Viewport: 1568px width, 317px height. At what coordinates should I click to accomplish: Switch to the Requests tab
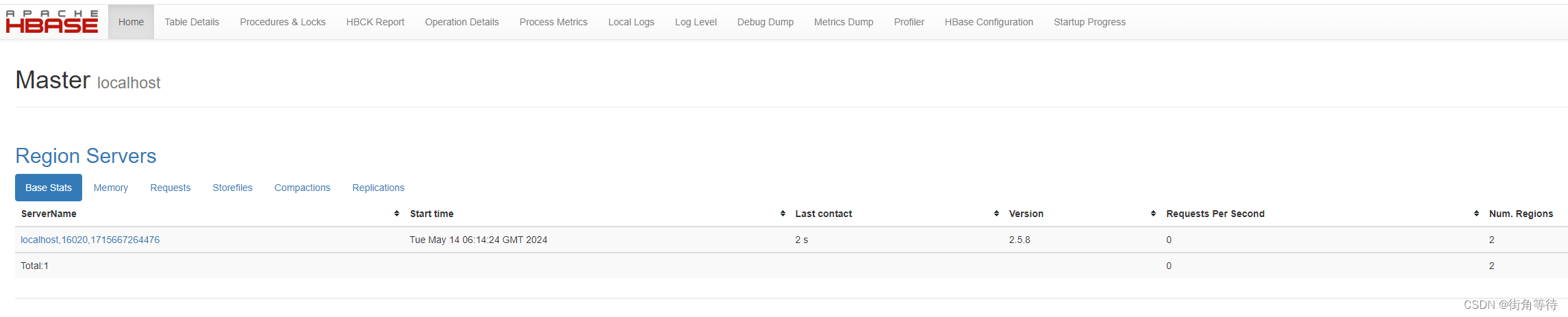pyautogui.click(x=170, y=188)
